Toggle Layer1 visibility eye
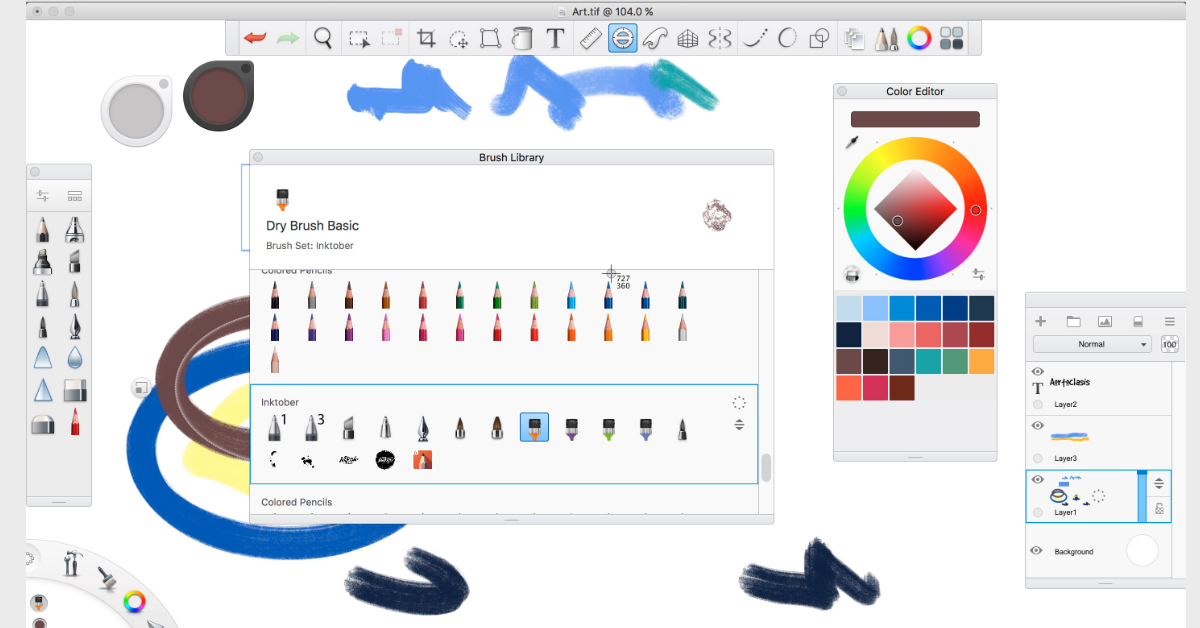The image size is (1200, 628). tap(1037, 480)
